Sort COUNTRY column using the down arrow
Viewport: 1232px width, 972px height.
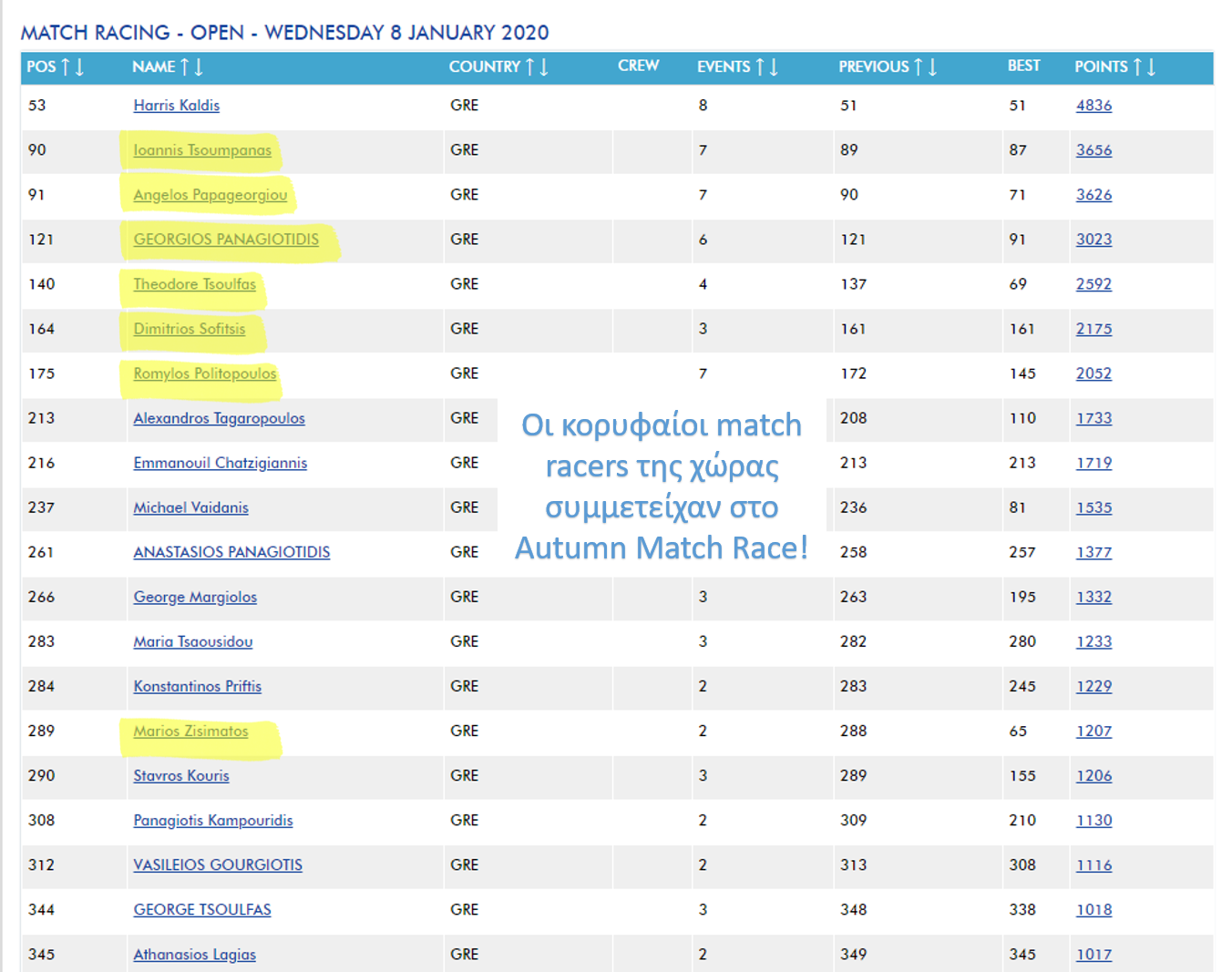point(544,67)
